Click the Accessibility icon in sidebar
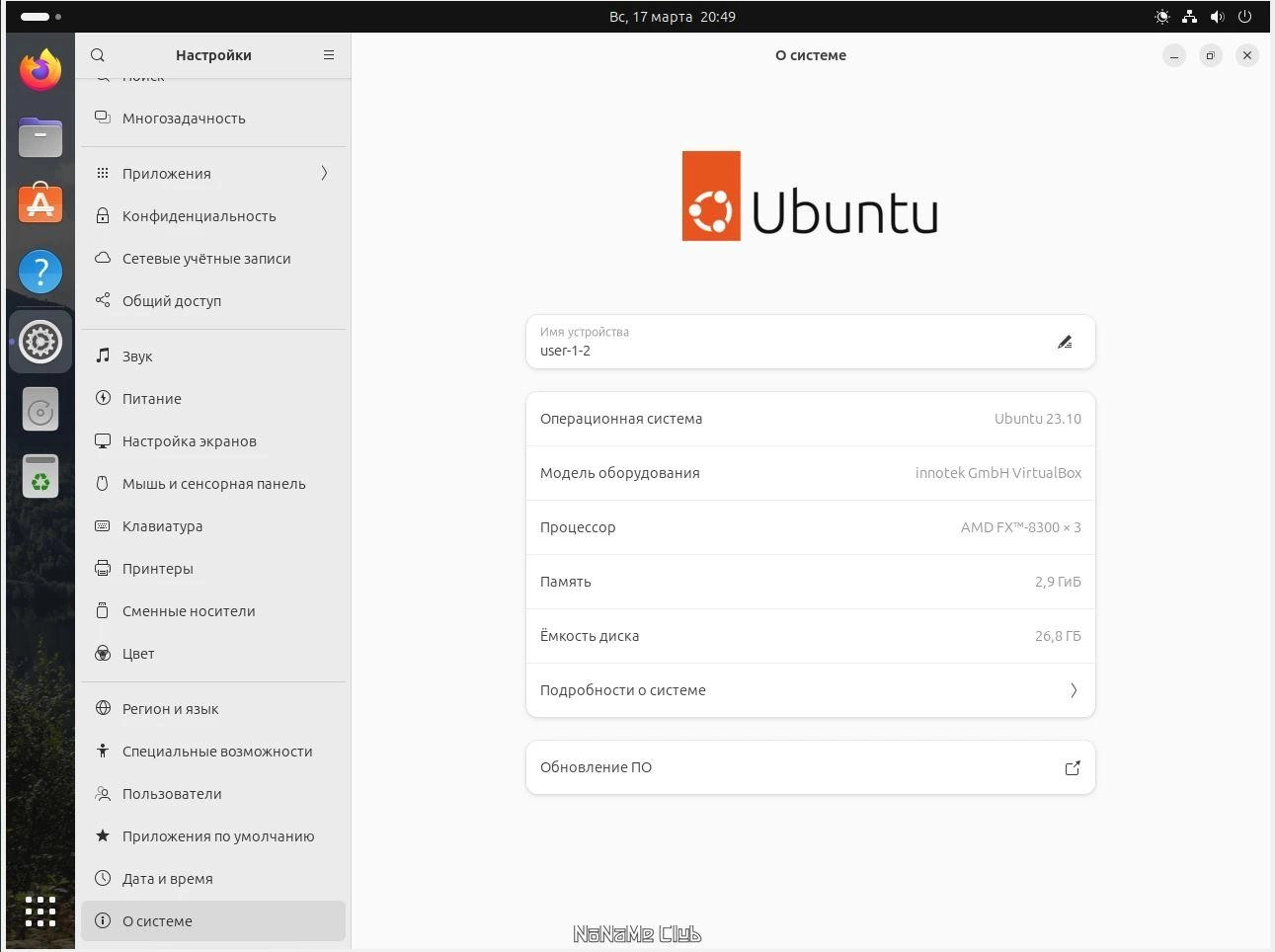 pos(103,751)
